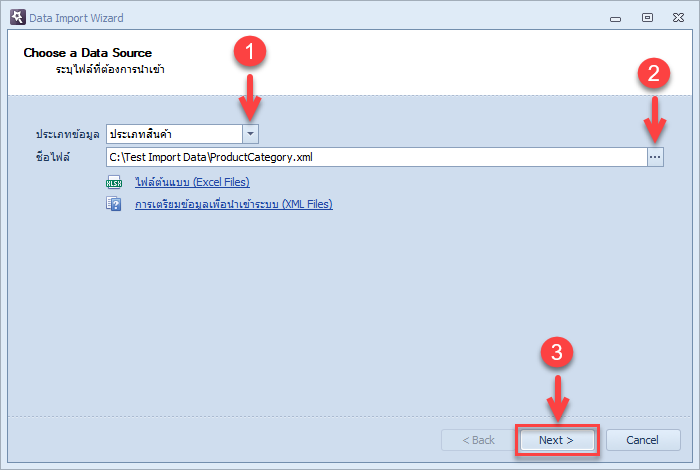Click the 'ชื่อไฟล์' label
Viewport: 700px width, 470px height.
(53, 157)
